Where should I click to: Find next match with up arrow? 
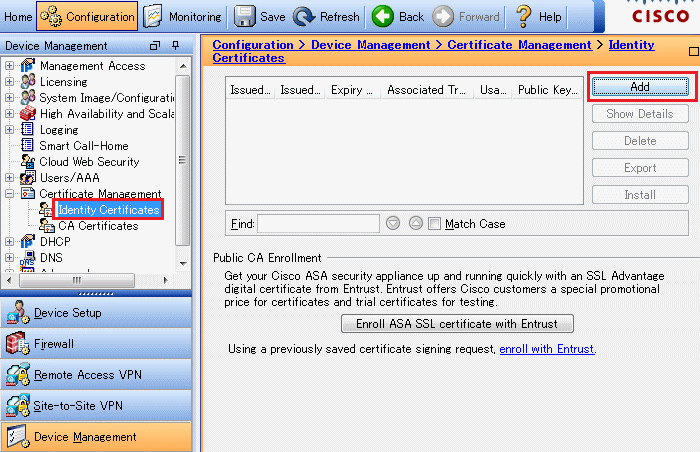coord(416,223)
